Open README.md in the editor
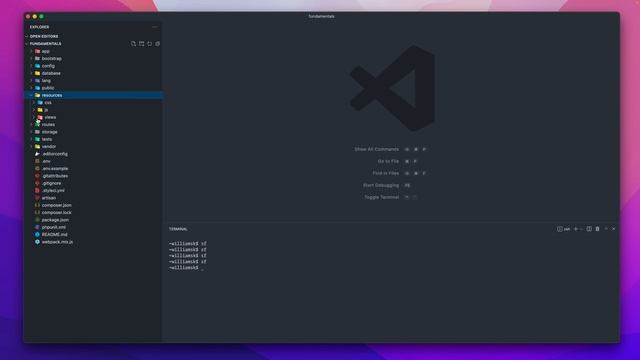 94,235
